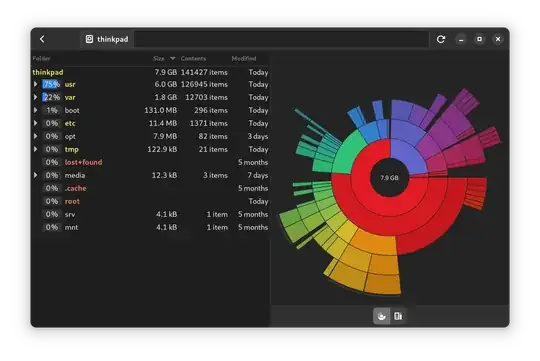Image resolution: width=540 pixels, height=361 pixels.
Task: Maximize the window
Action: tap(479, 39)
